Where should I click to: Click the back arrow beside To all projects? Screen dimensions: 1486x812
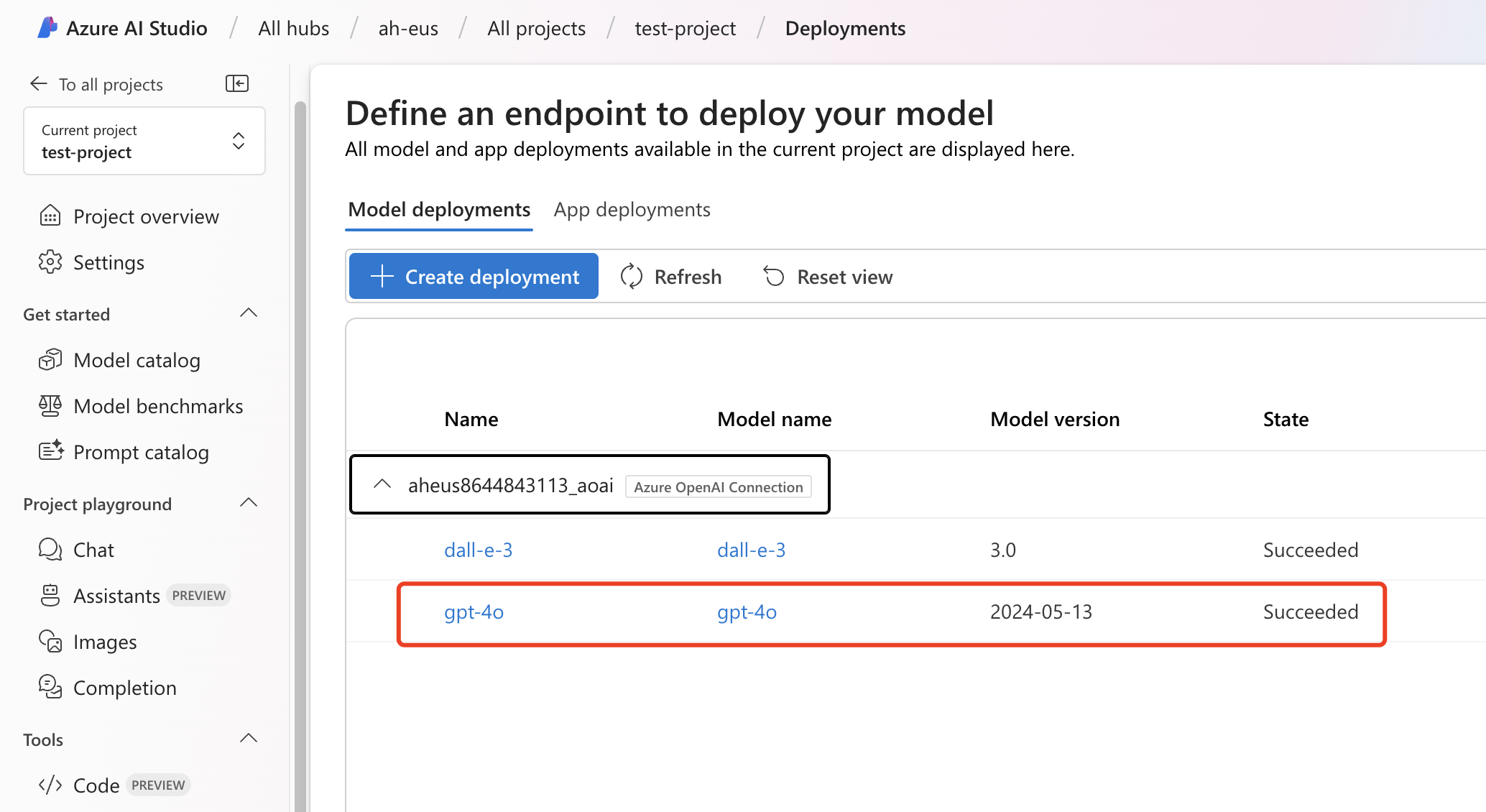39,84
